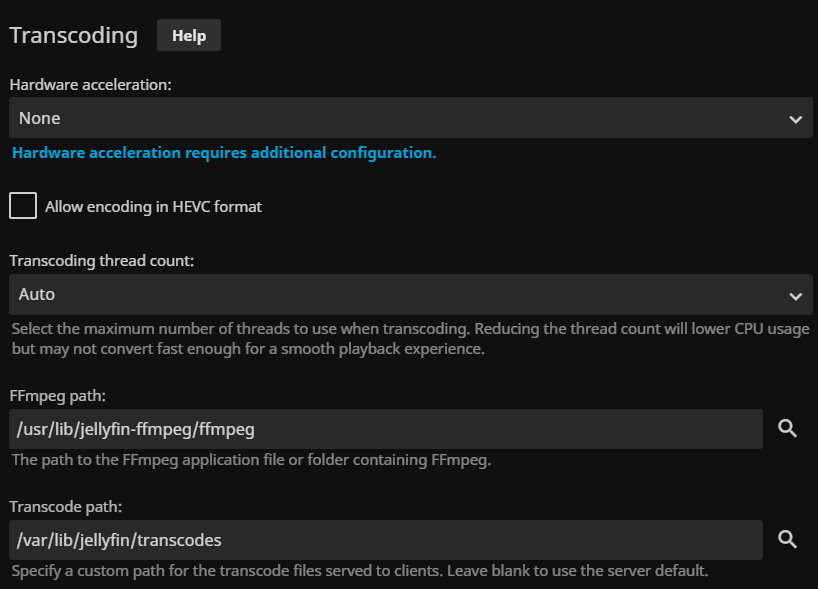Click the Transcoding page heading
This screenshot has width=818, height=589.
pyautogui.click(x=74, y=35)
